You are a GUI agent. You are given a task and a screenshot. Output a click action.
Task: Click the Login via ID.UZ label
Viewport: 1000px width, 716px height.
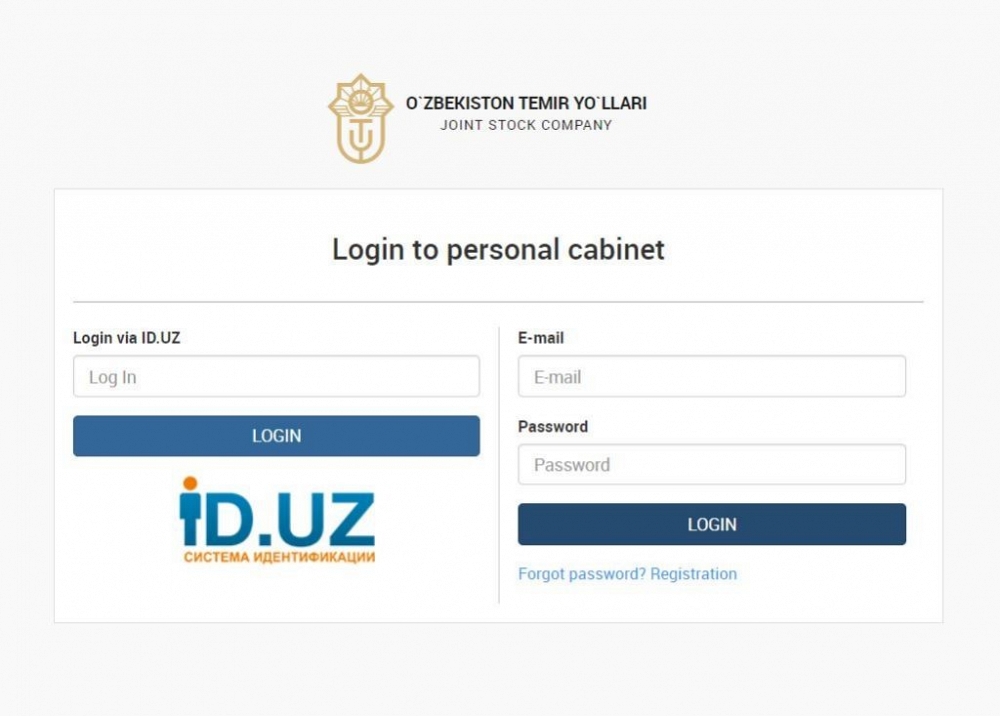click(127, 338)
